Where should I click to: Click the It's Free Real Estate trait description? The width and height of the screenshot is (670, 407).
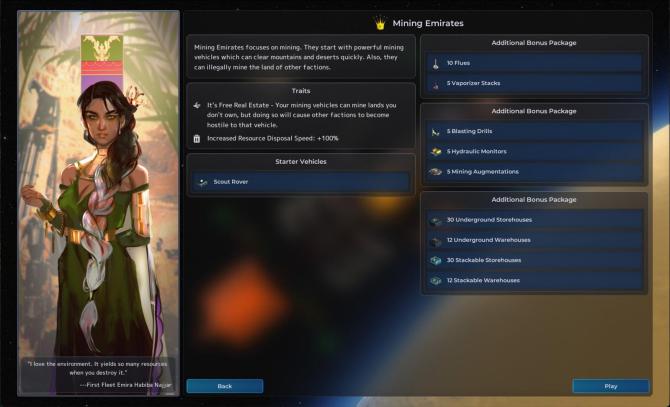pyautogui.click(x=302, y=115)
